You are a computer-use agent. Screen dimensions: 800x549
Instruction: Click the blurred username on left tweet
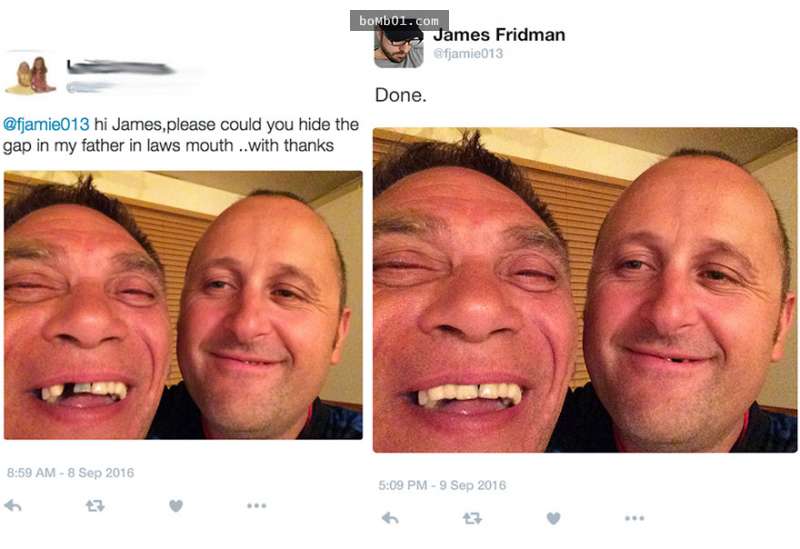point(120,67)
